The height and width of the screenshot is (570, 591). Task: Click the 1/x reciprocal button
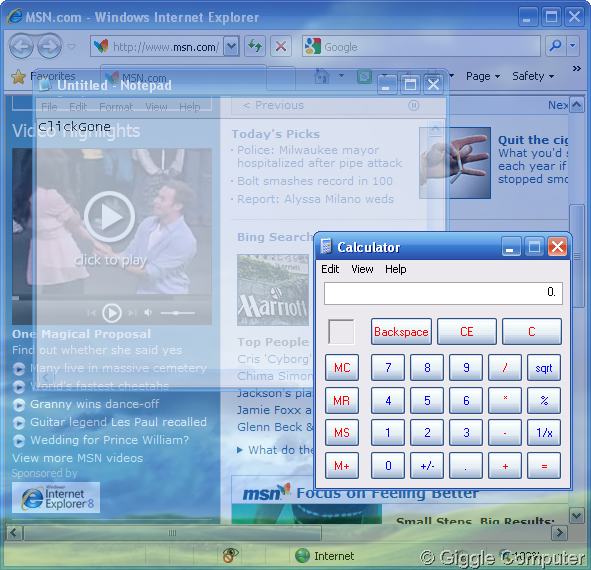point(544,433)
